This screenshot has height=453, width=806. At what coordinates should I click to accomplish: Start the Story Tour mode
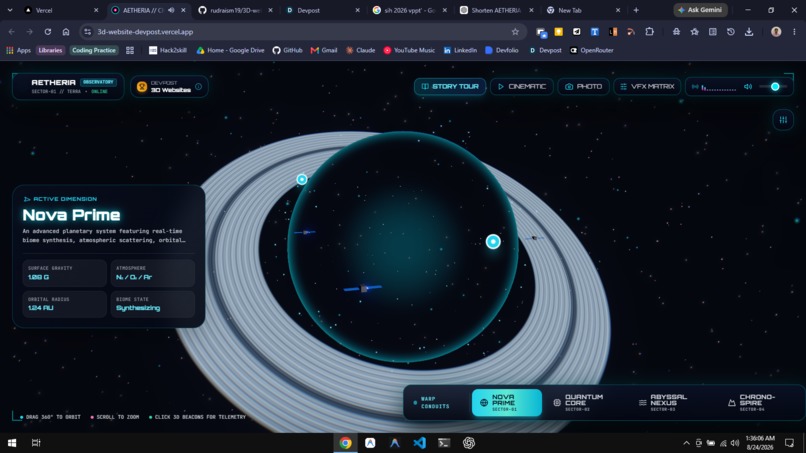[x=450, y=86]
